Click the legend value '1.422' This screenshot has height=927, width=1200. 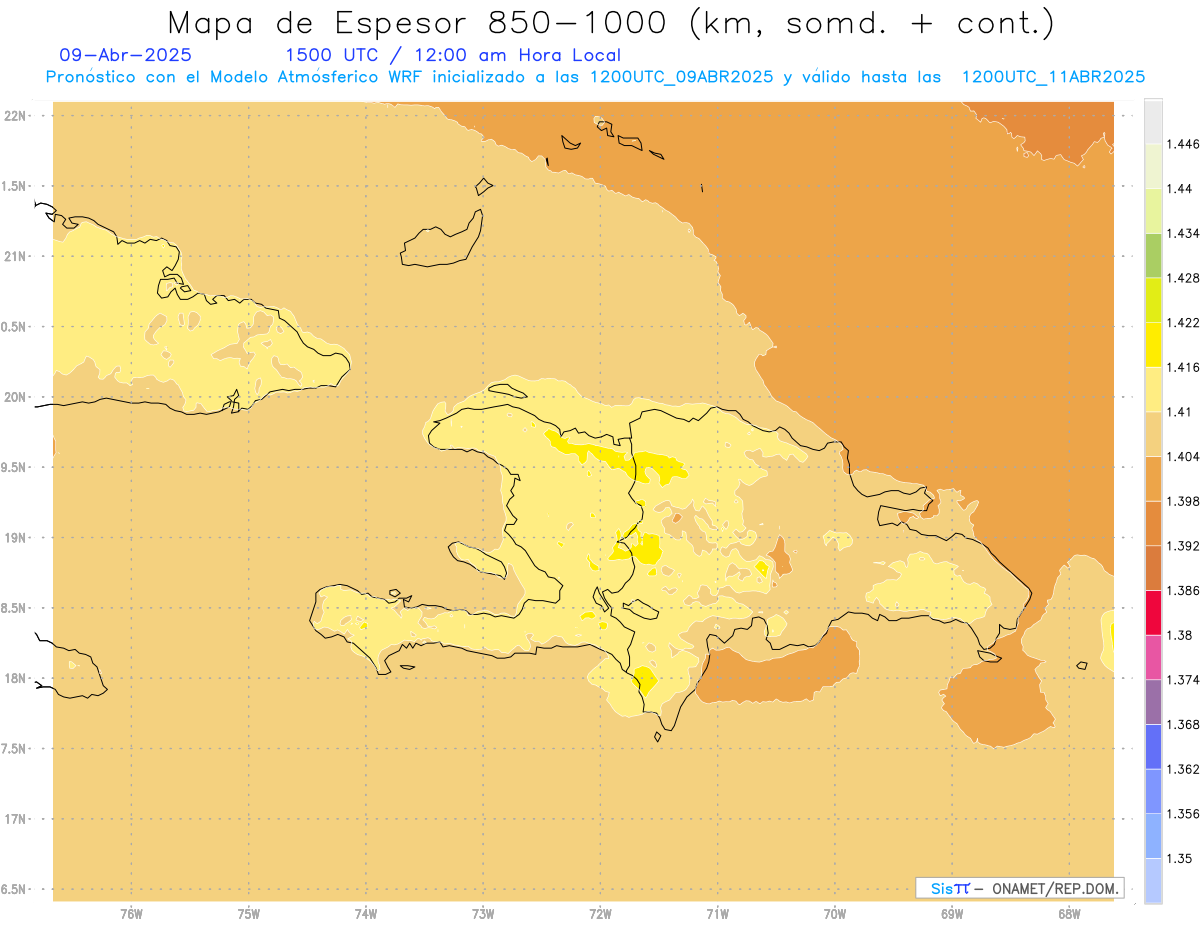1185,322
